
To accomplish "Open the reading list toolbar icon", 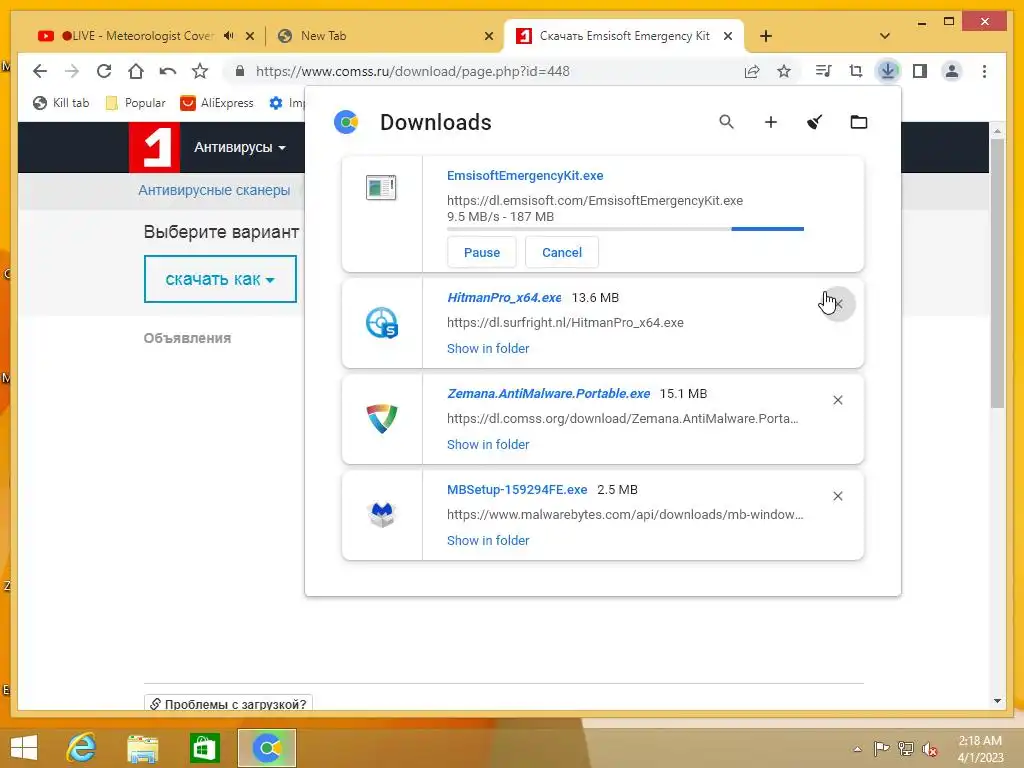I will tap(824, 71).
